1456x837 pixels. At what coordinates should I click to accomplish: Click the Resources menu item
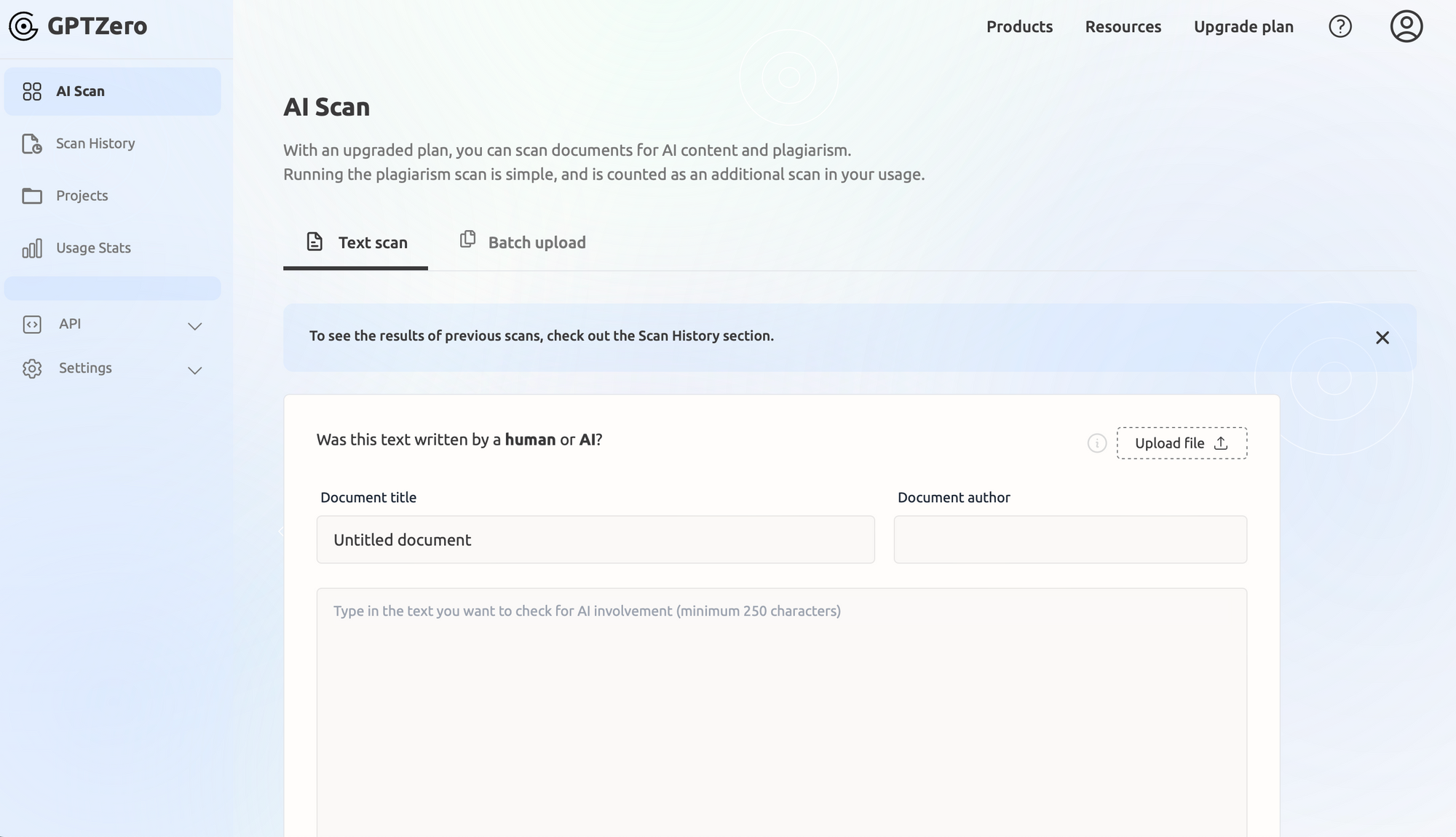[x=1123, y=26]
